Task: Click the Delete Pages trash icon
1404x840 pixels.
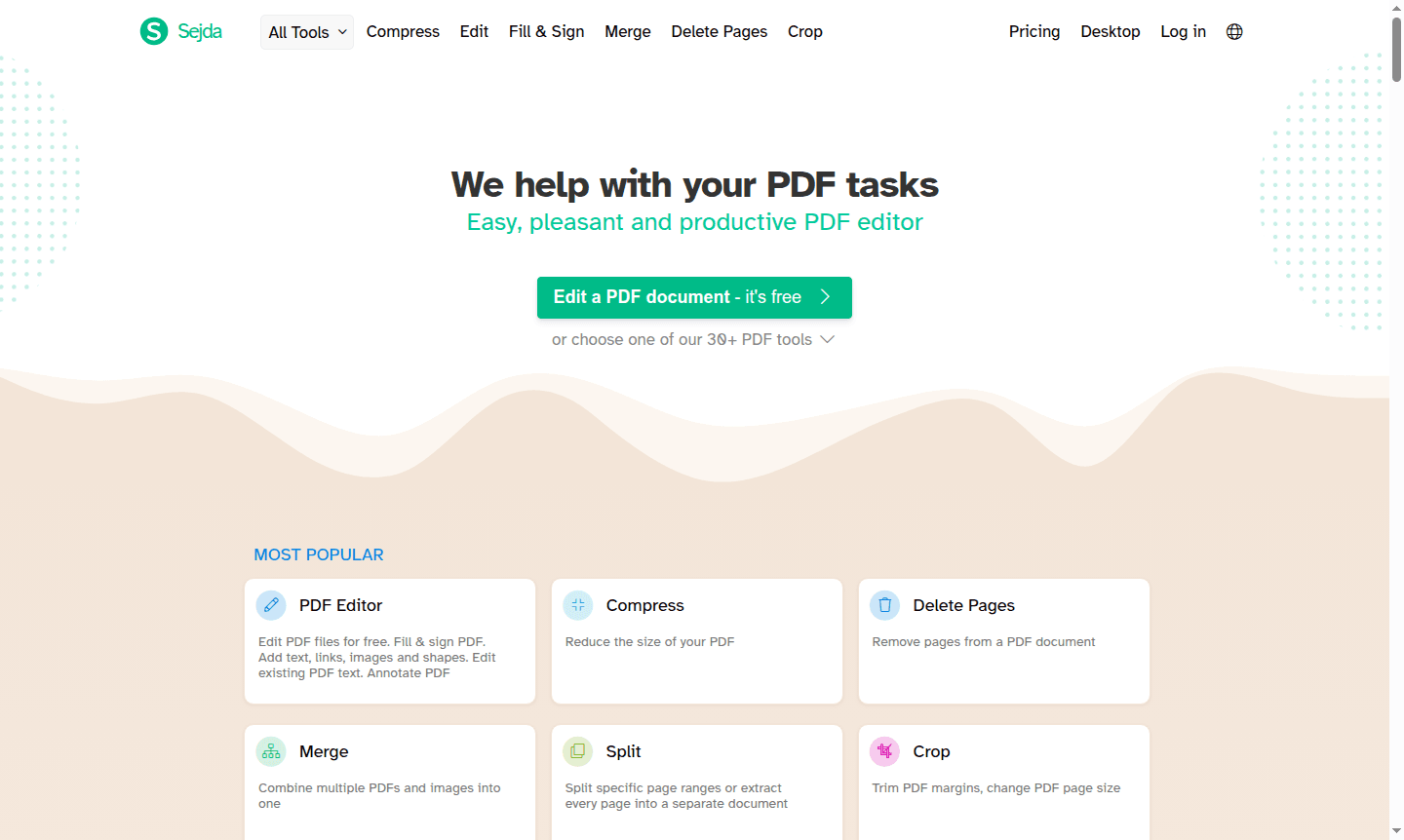Action: (x=885, y=605)
